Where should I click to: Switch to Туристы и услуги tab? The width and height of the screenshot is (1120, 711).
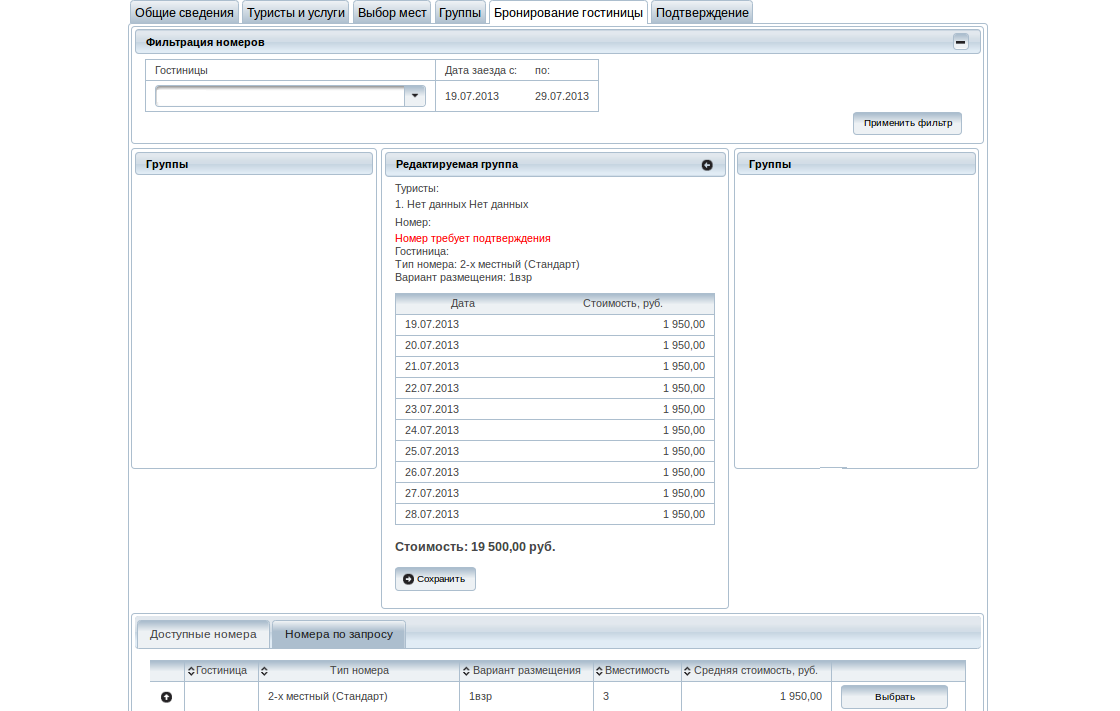point(296,12)
